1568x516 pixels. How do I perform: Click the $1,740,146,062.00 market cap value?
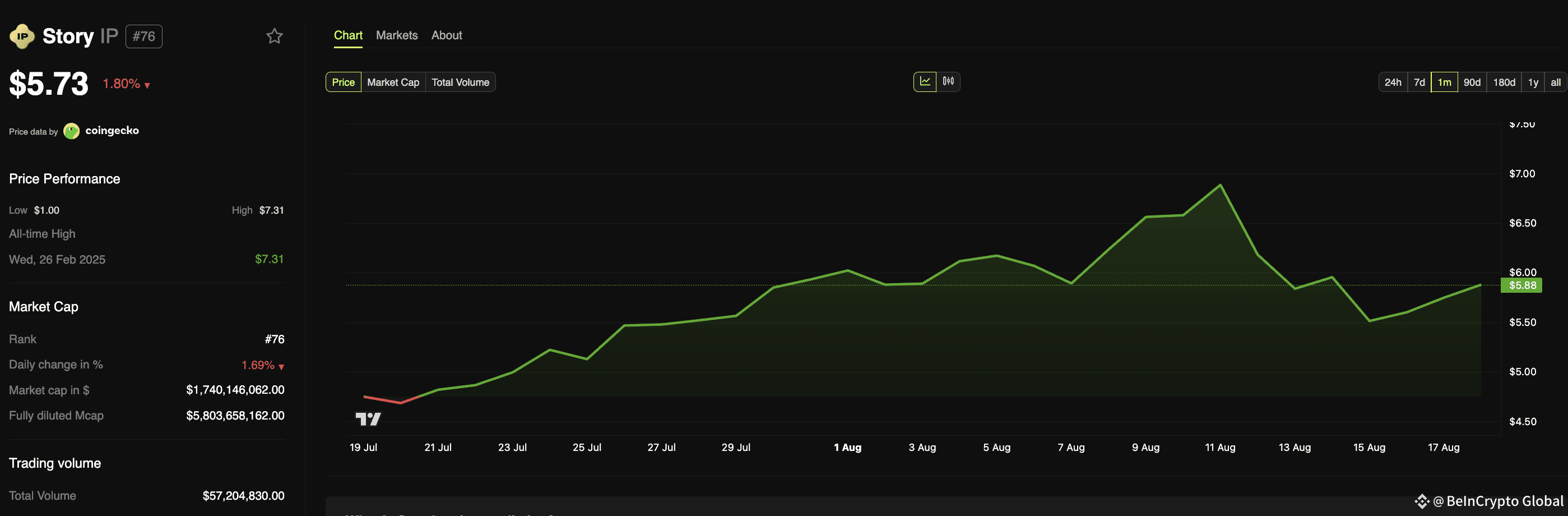click(x=235, y=390)
